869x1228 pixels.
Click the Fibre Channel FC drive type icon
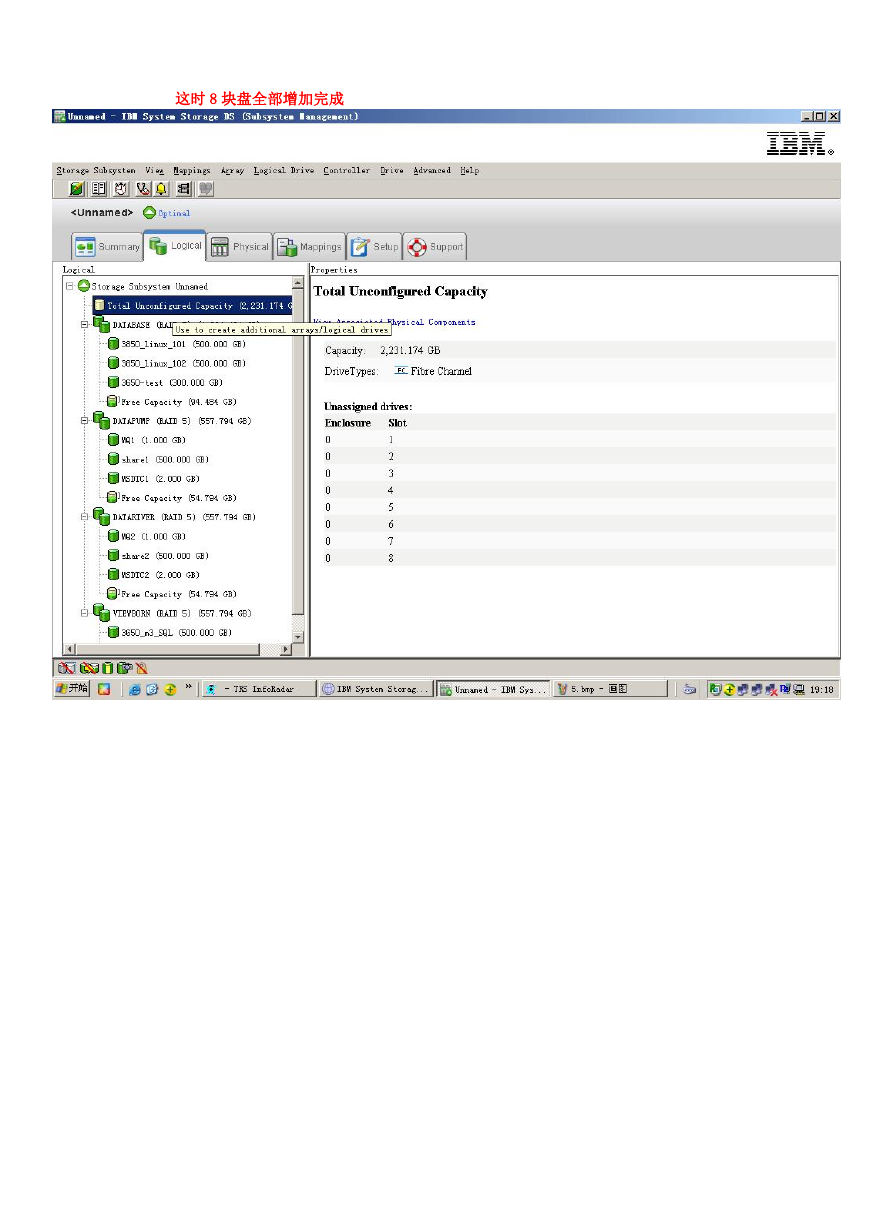(x=400, y=370)
